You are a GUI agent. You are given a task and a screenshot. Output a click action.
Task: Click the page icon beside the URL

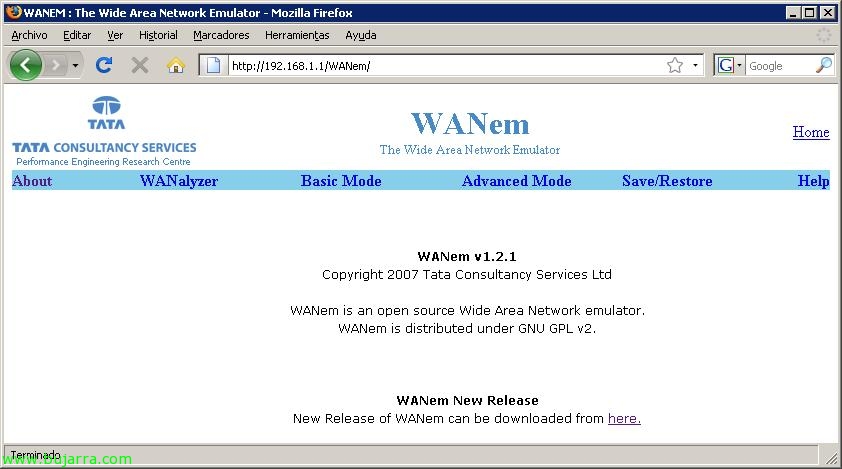click(x=213, y=66)
